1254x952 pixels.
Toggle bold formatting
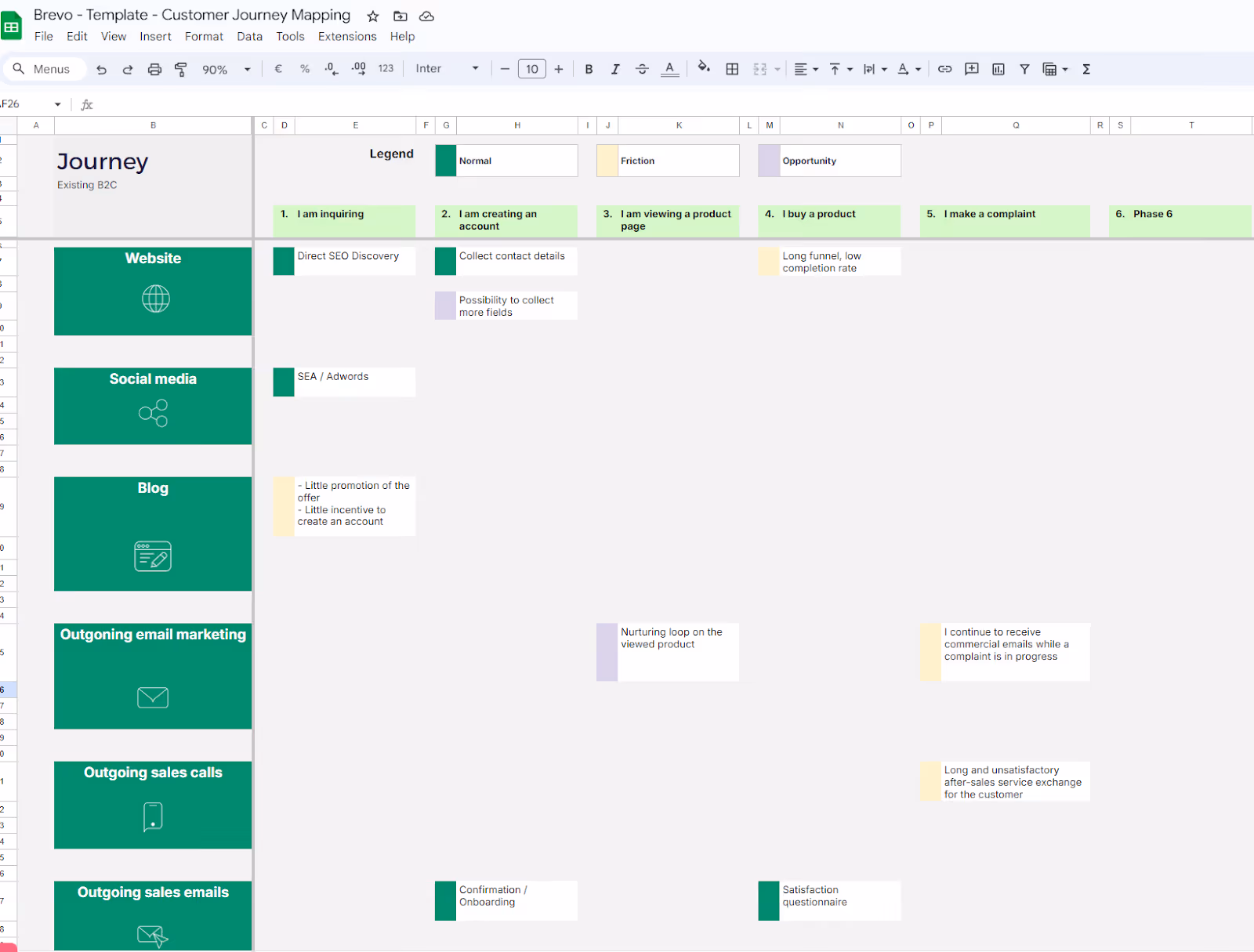pos(589,69)
